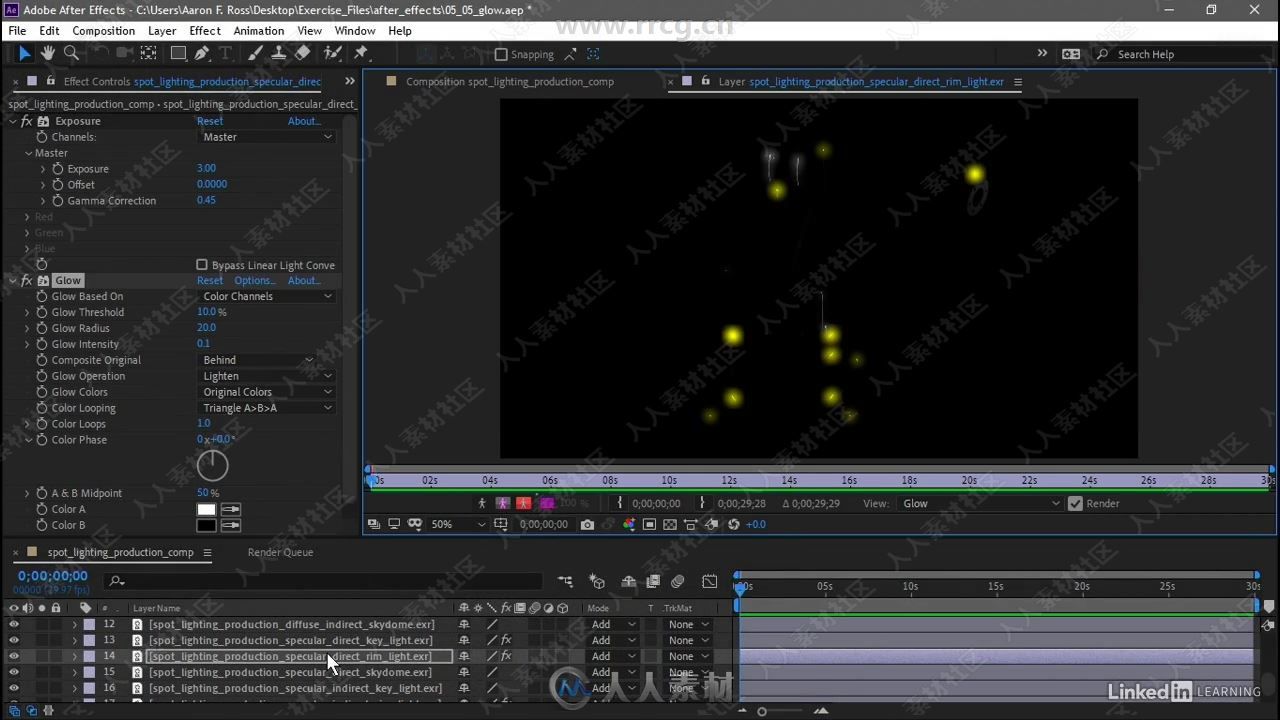Open the Composition Mini-Flowchart icon
The width and height of the screenshot is (1280, 720).
coord(566,581)
